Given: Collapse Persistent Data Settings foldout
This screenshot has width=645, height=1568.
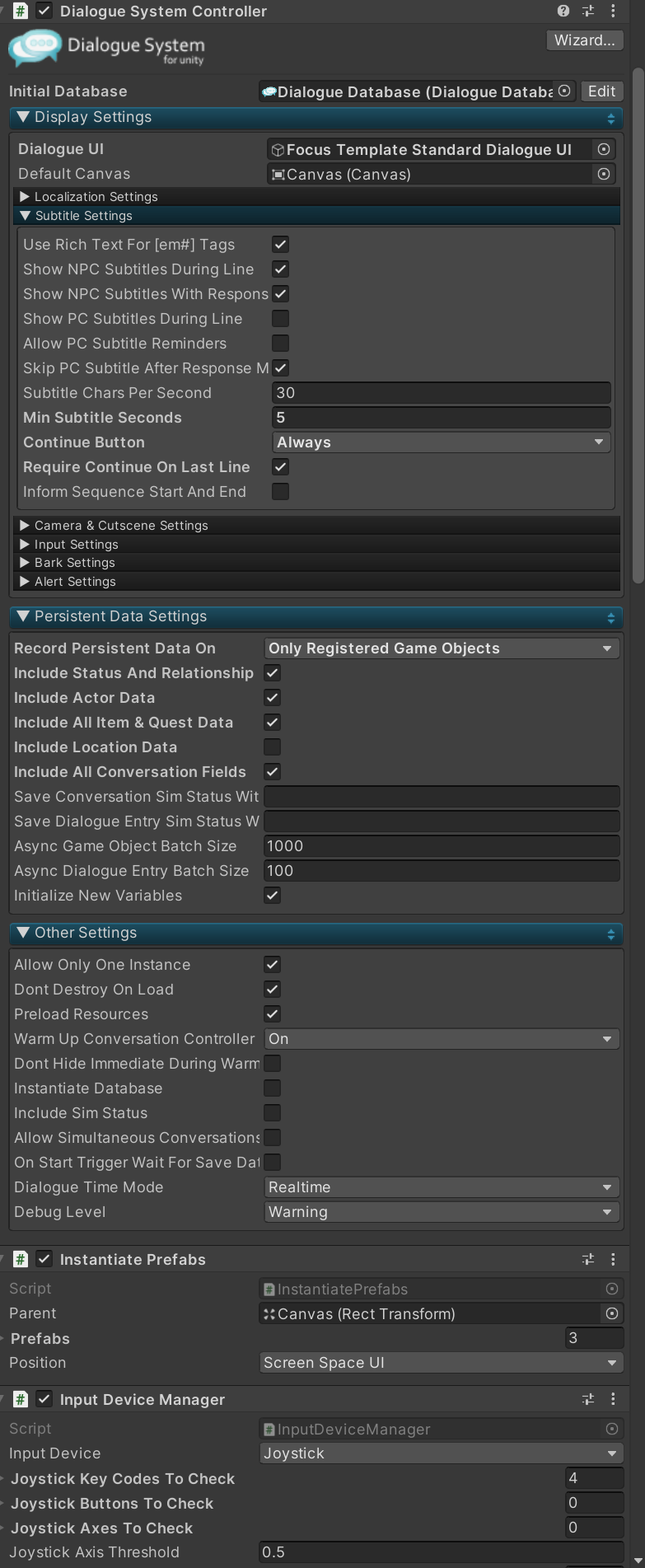Looking at the screenshot, I should [x=23, y=616].
